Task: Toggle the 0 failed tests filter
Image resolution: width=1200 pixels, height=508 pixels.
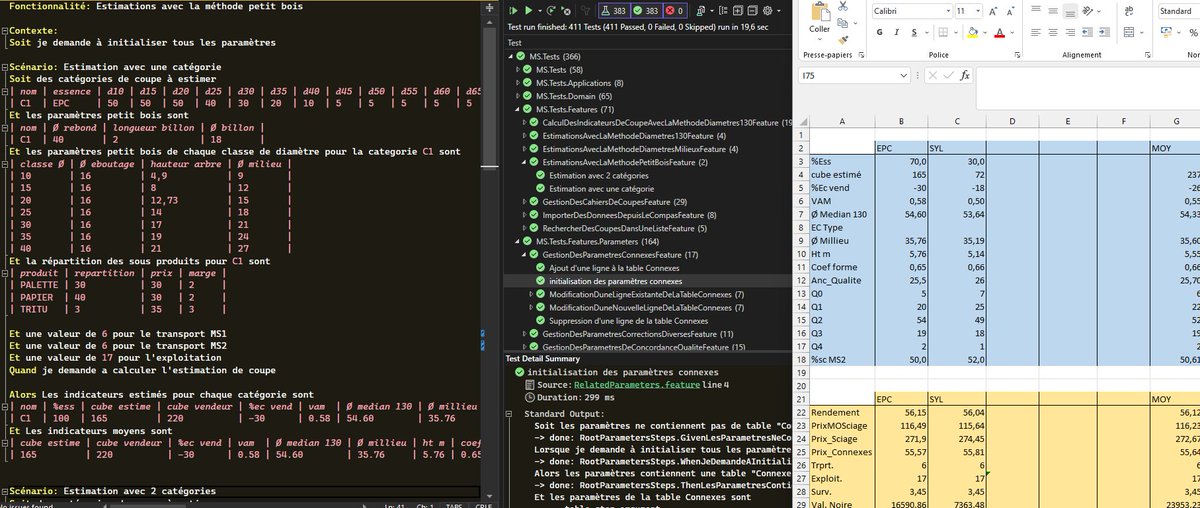Action: pyautogui.click(x=676, y=11)
